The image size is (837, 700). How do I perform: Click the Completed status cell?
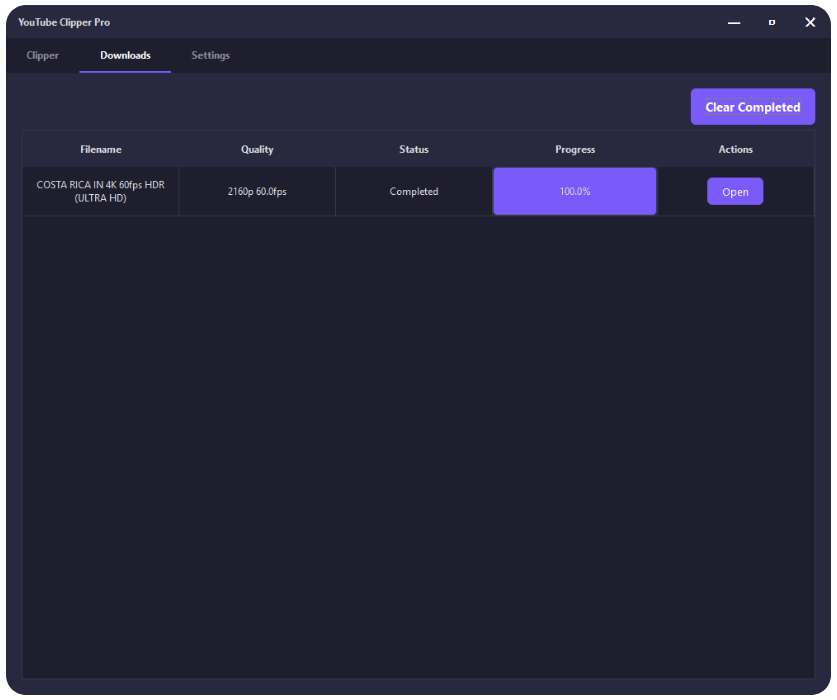point(414,191)
